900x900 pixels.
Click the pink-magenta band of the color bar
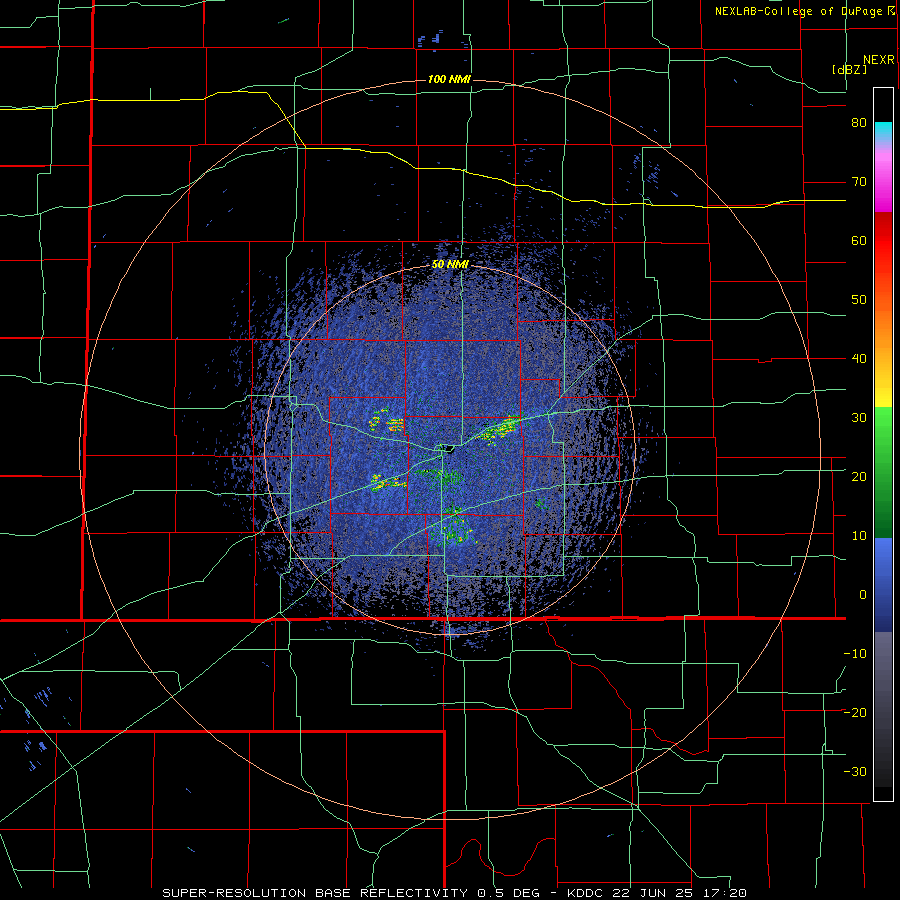883,178
